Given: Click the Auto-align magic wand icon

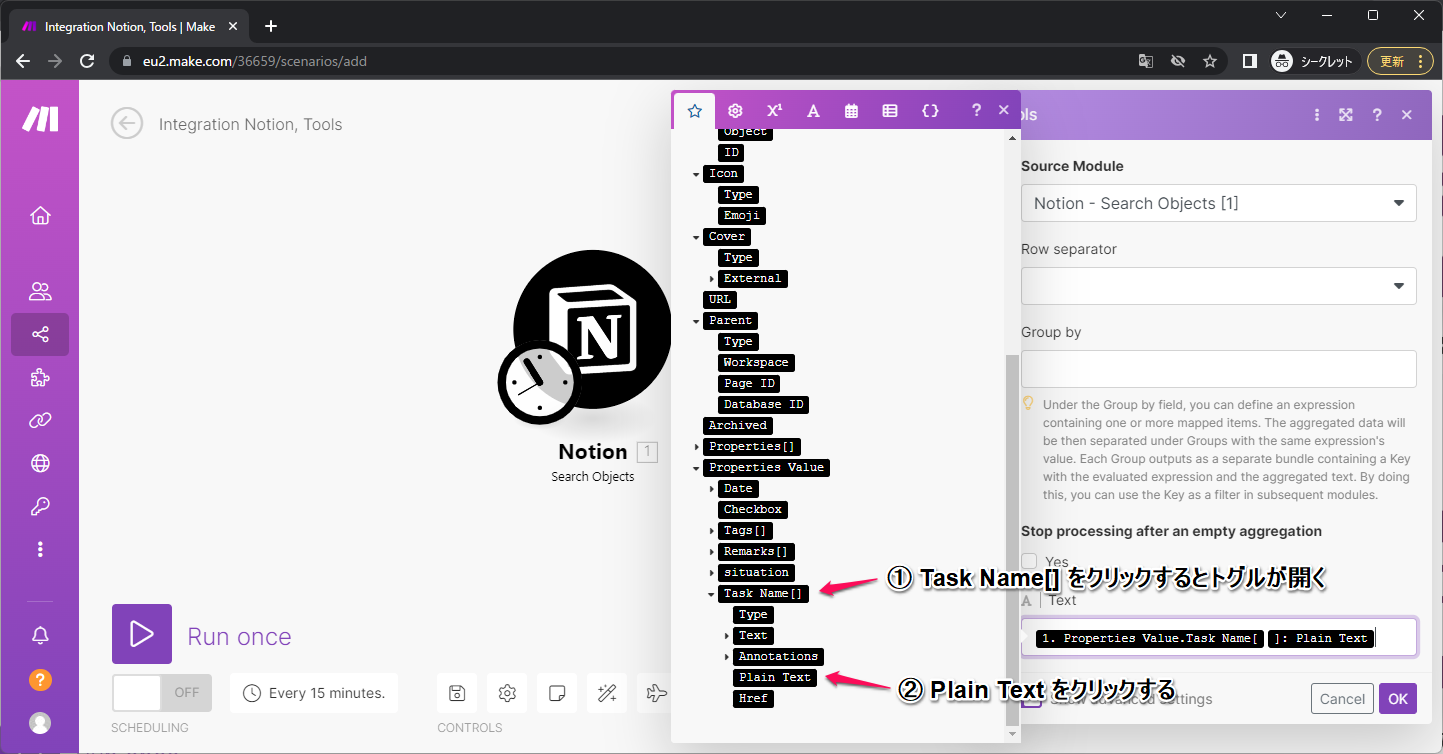Looking at the screenshot, I should pos(607,693).
